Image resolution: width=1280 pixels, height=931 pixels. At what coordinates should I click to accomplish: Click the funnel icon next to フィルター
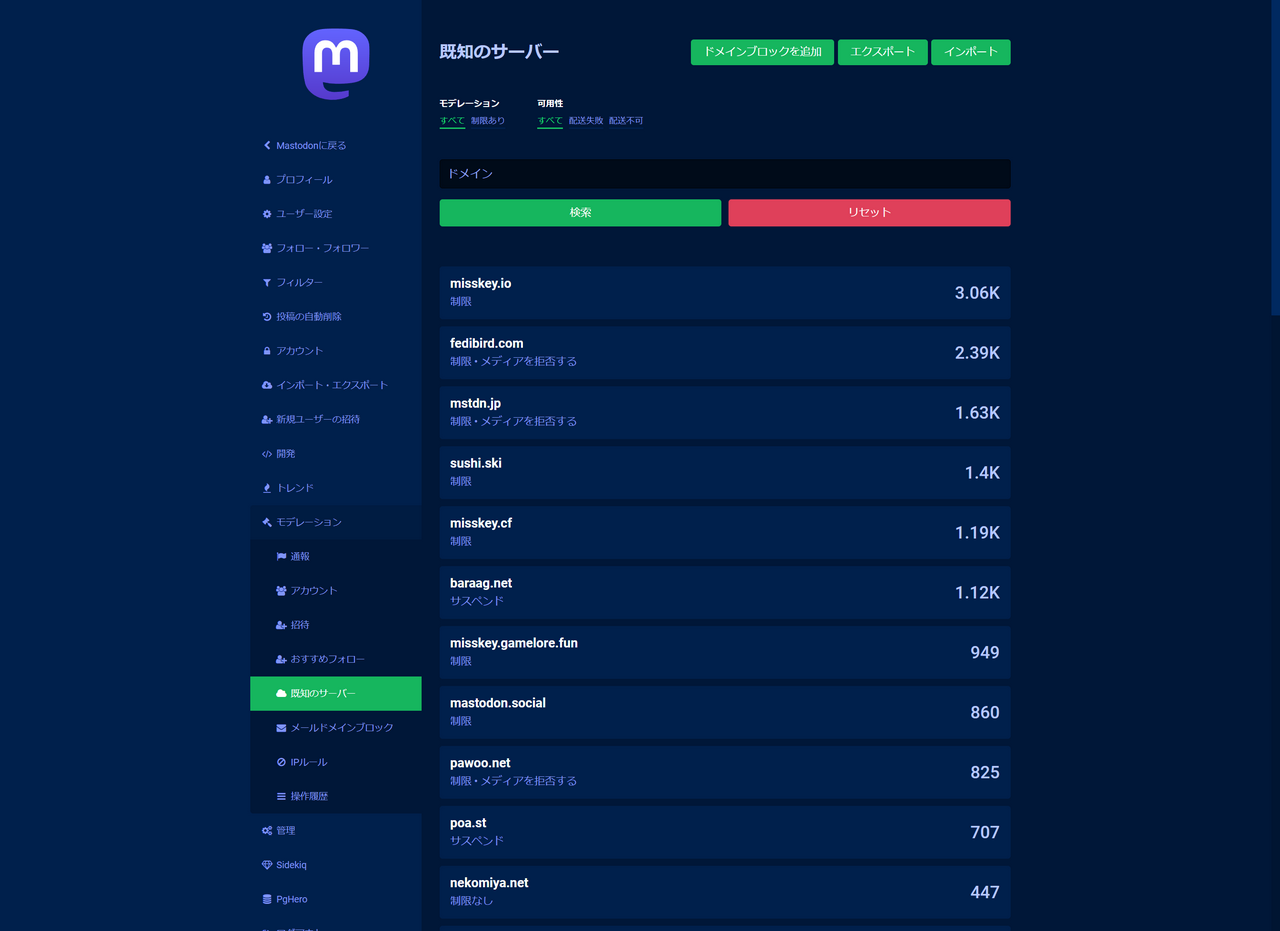click(x=267, y=283)
